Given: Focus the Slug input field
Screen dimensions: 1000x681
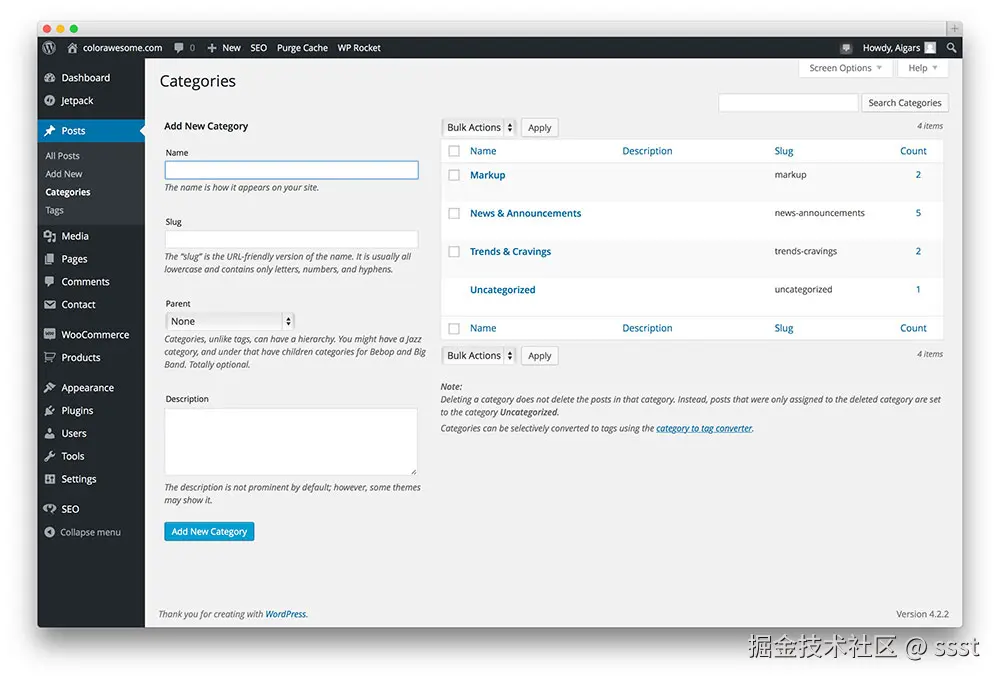Looking at the screenshot, I should [291, 239].
